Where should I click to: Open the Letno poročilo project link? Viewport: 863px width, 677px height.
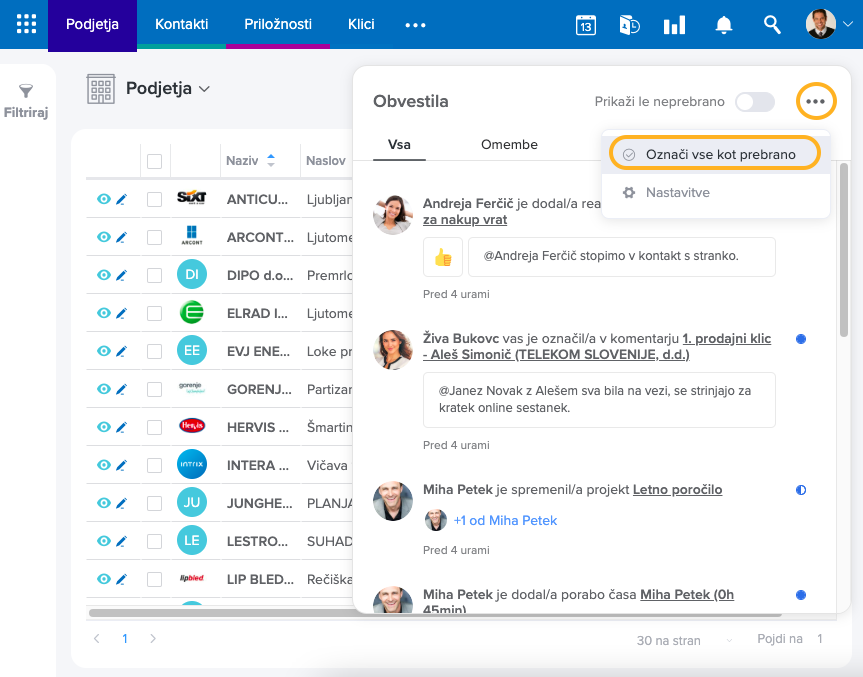point(677,490)
